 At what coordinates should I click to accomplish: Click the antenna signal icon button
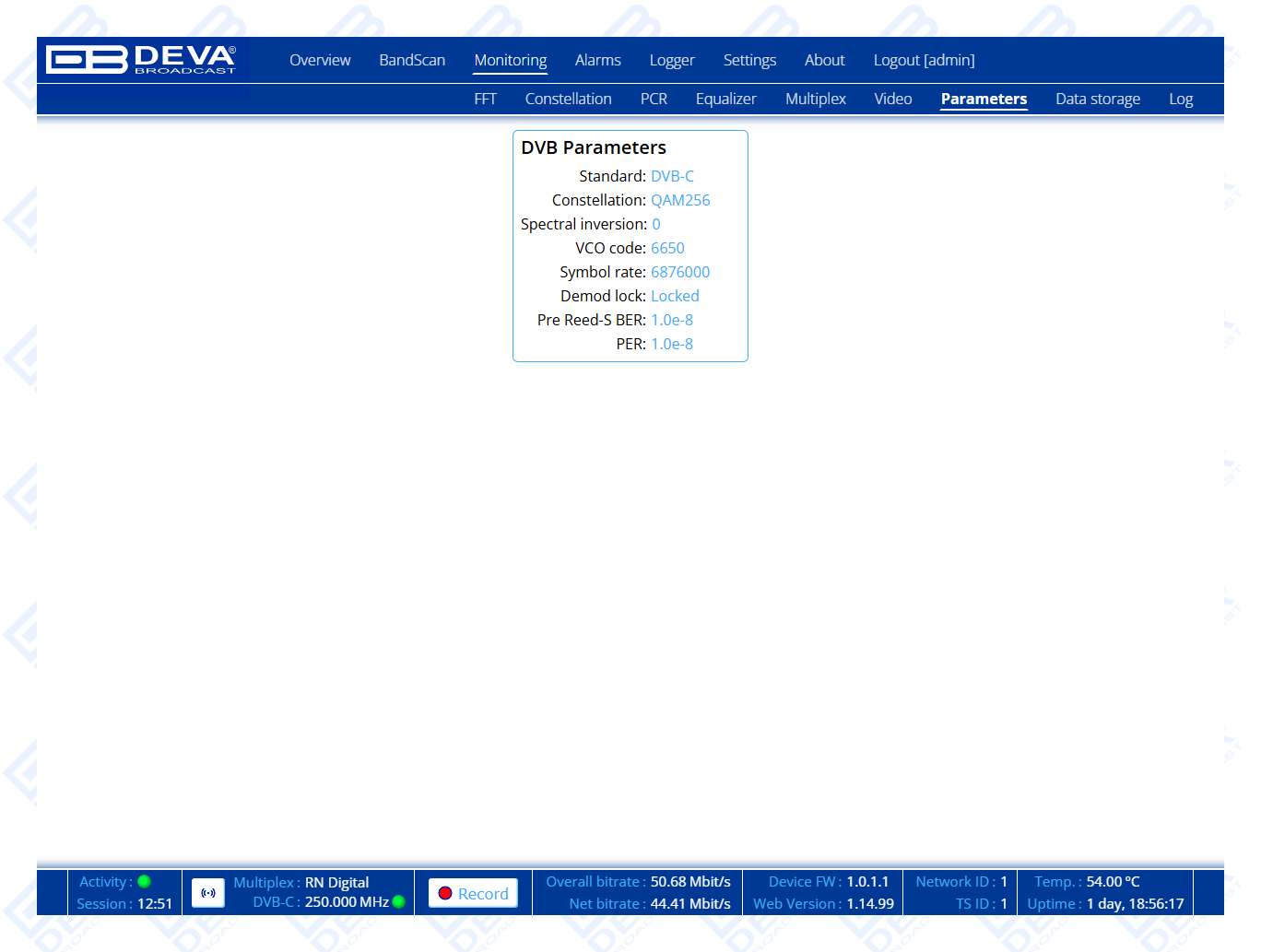point(208,893)
